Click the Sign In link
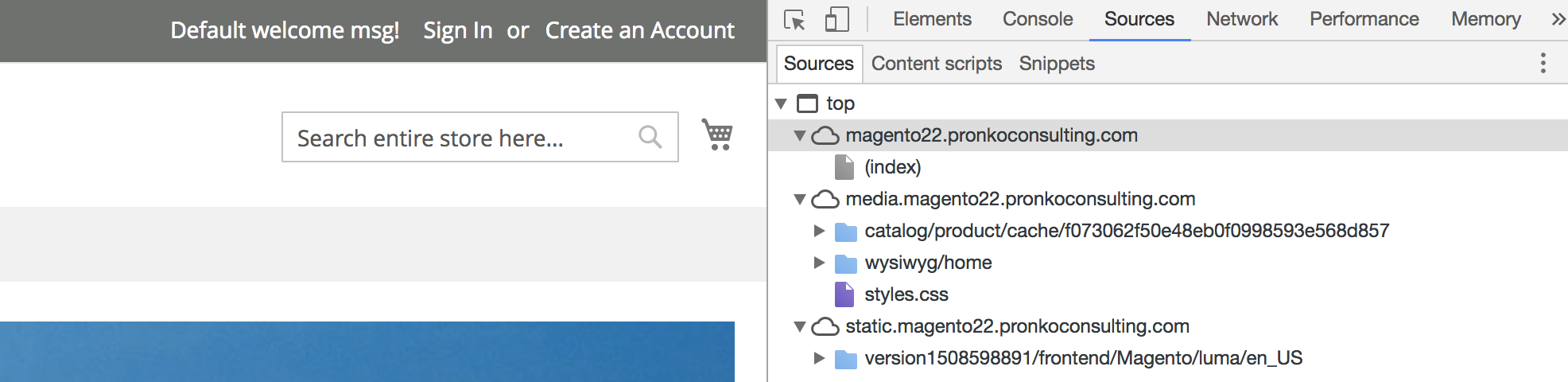 coord(458,30)
